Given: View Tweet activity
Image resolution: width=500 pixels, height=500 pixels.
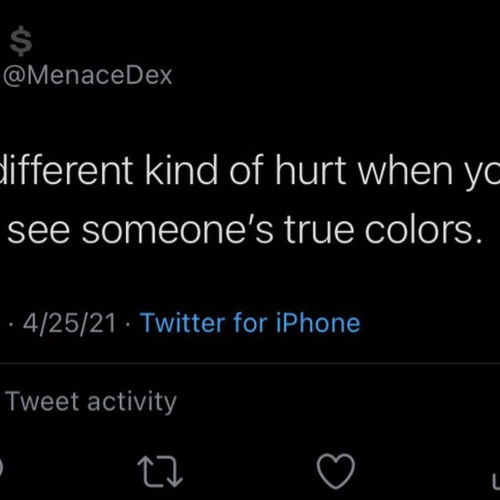Looking at the screenshot, I should pos(92,402).
